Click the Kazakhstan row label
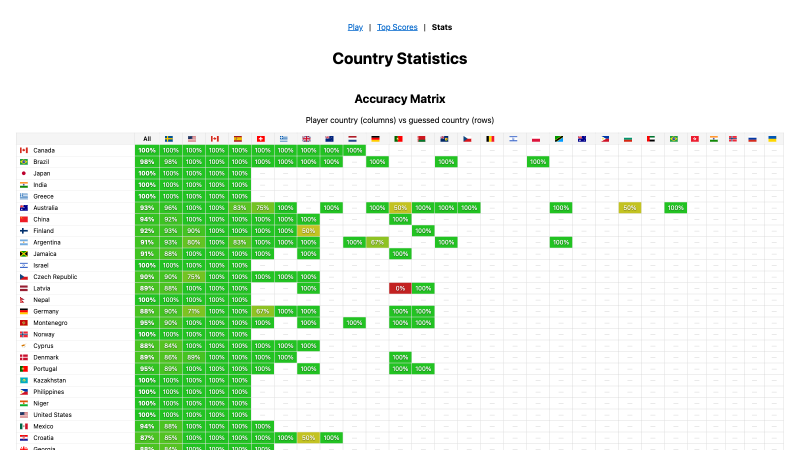The width and height of the screenshot is (800, 450). [x=49, y=381]
